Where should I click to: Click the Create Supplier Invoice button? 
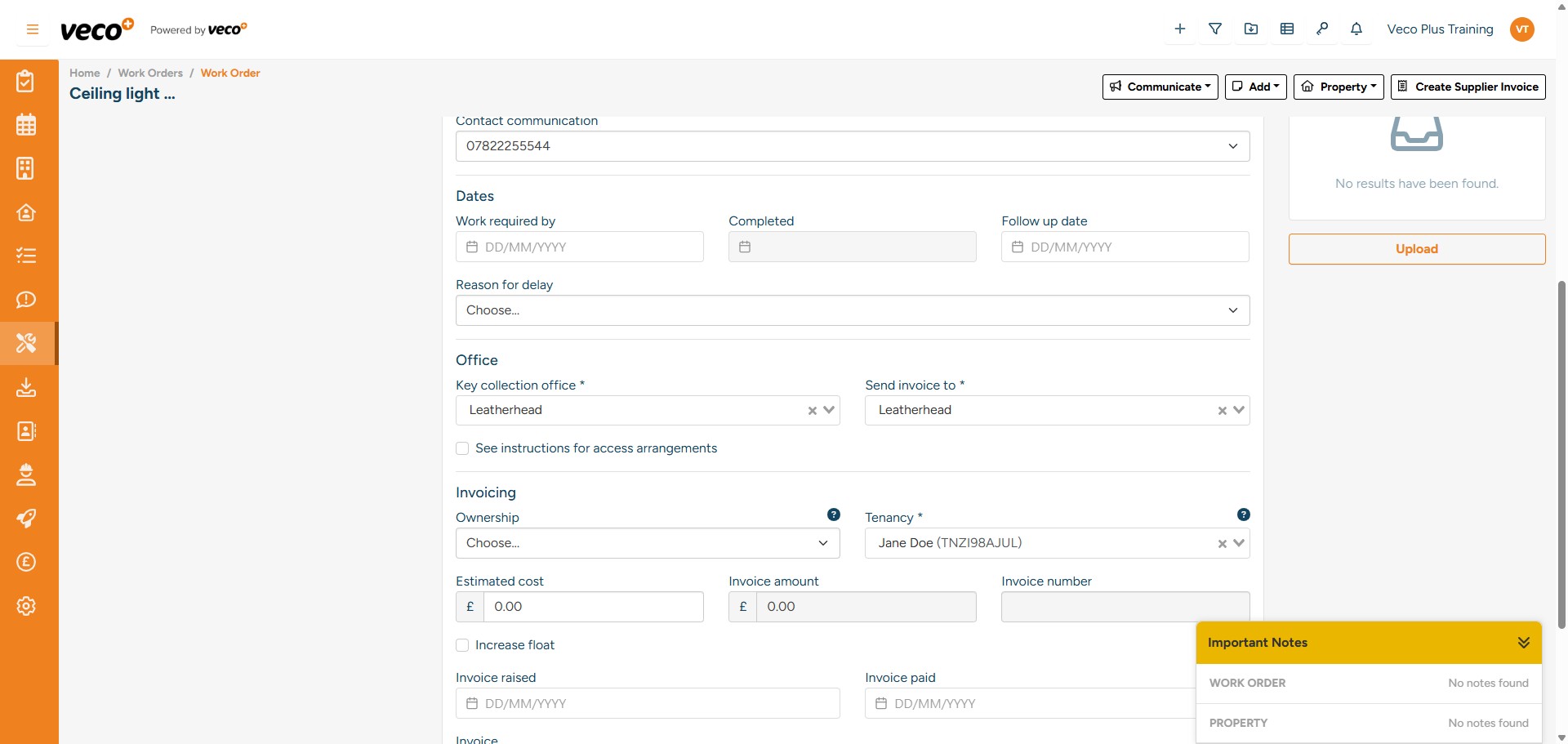[1468, 87]
